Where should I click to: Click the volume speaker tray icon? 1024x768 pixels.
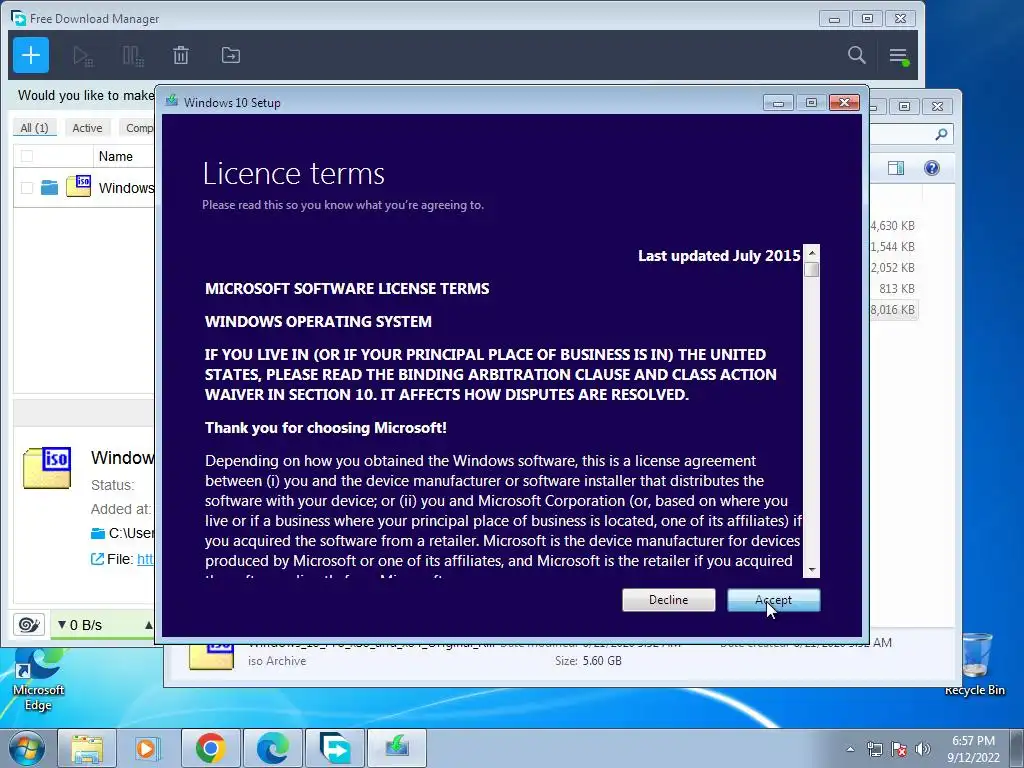pos(923,749)
